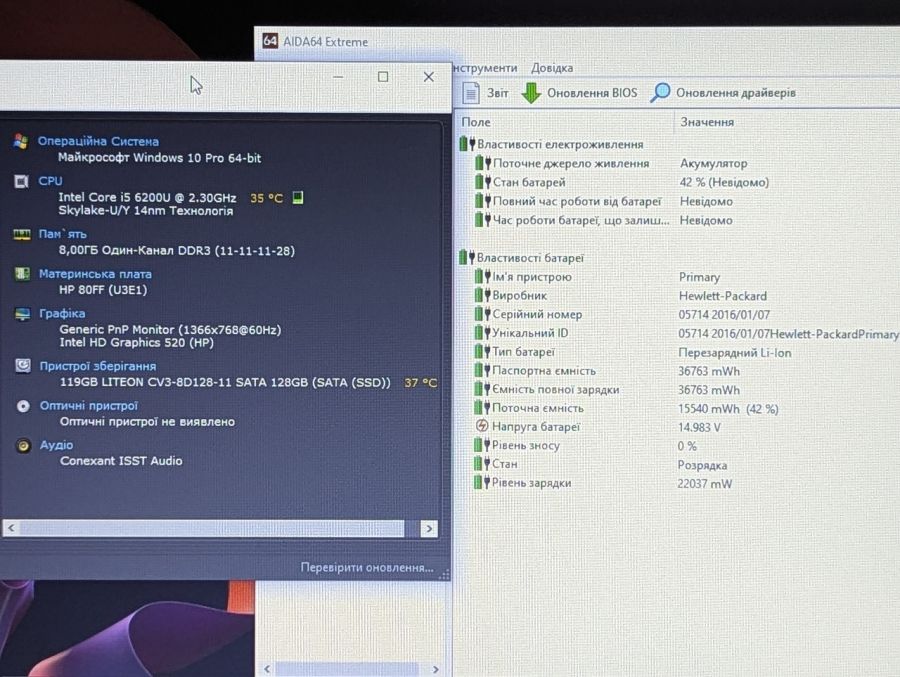Open the CPU section link

(x=51, y=181)
